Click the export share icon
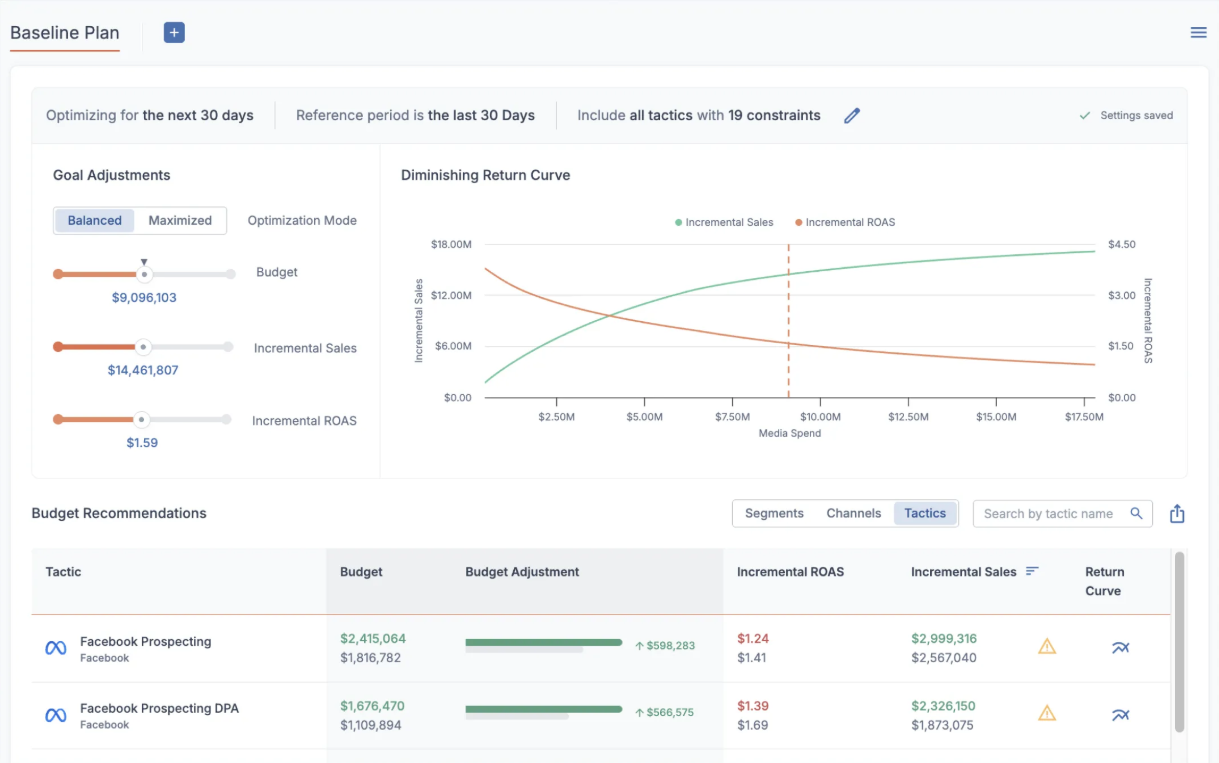This screenshot has height=763, width=1219. point(1177,514)
